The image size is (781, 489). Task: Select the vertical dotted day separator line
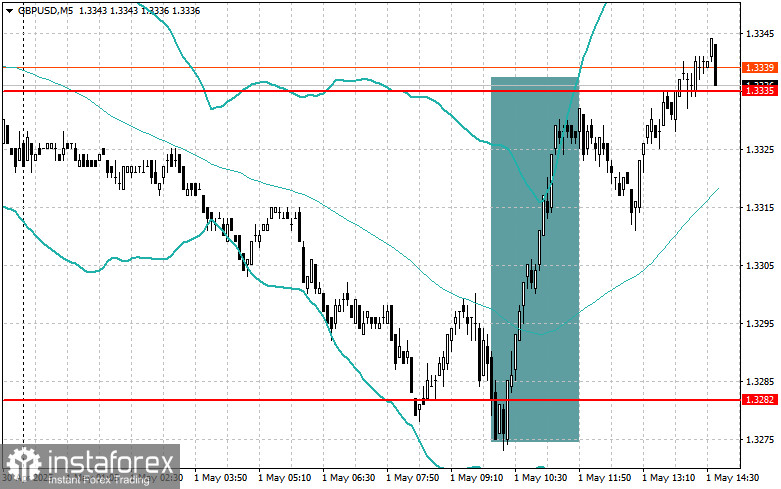(23, 234)
